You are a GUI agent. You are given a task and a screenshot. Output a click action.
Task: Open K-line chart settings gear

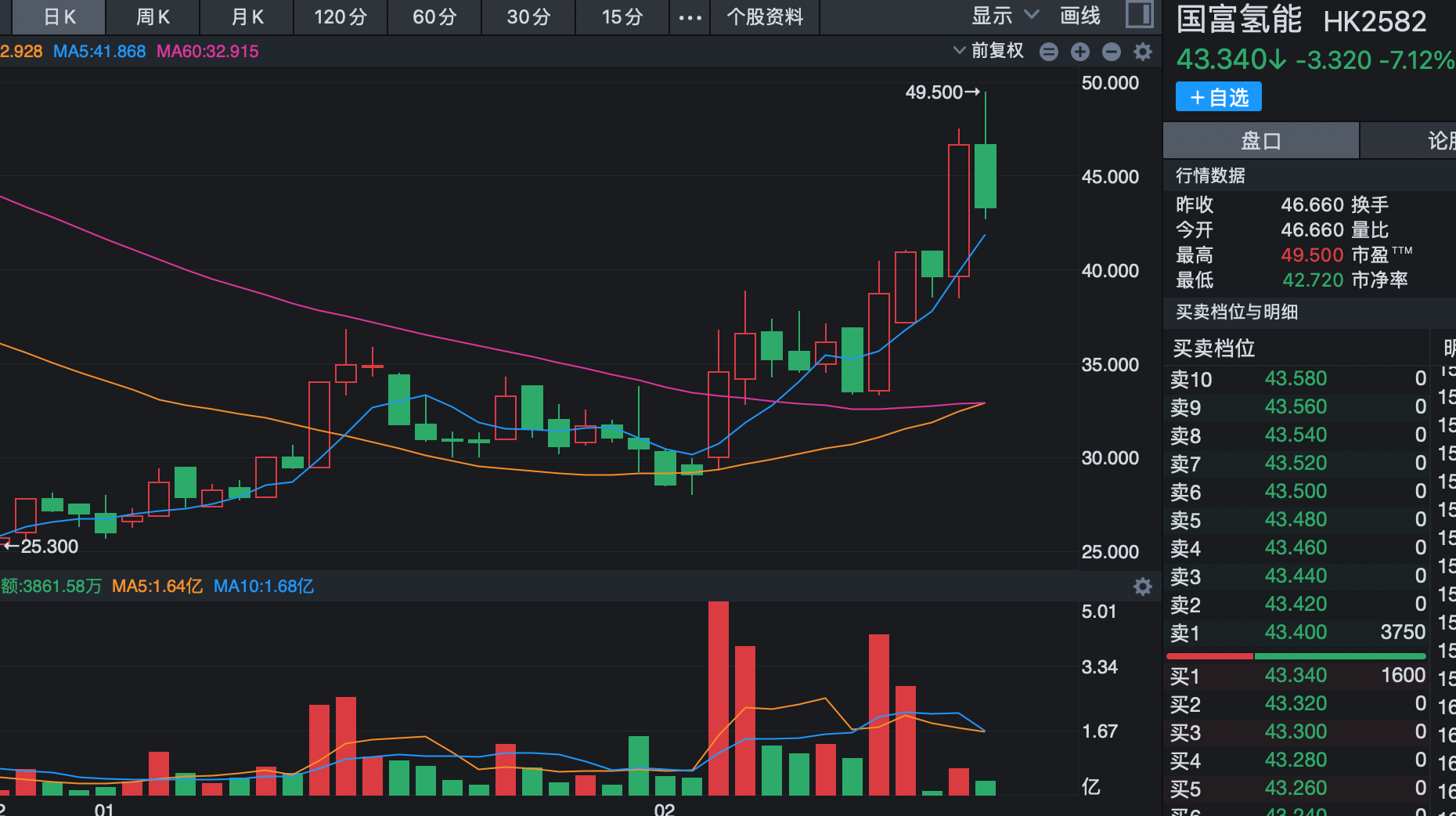(x=1143, y=52)
